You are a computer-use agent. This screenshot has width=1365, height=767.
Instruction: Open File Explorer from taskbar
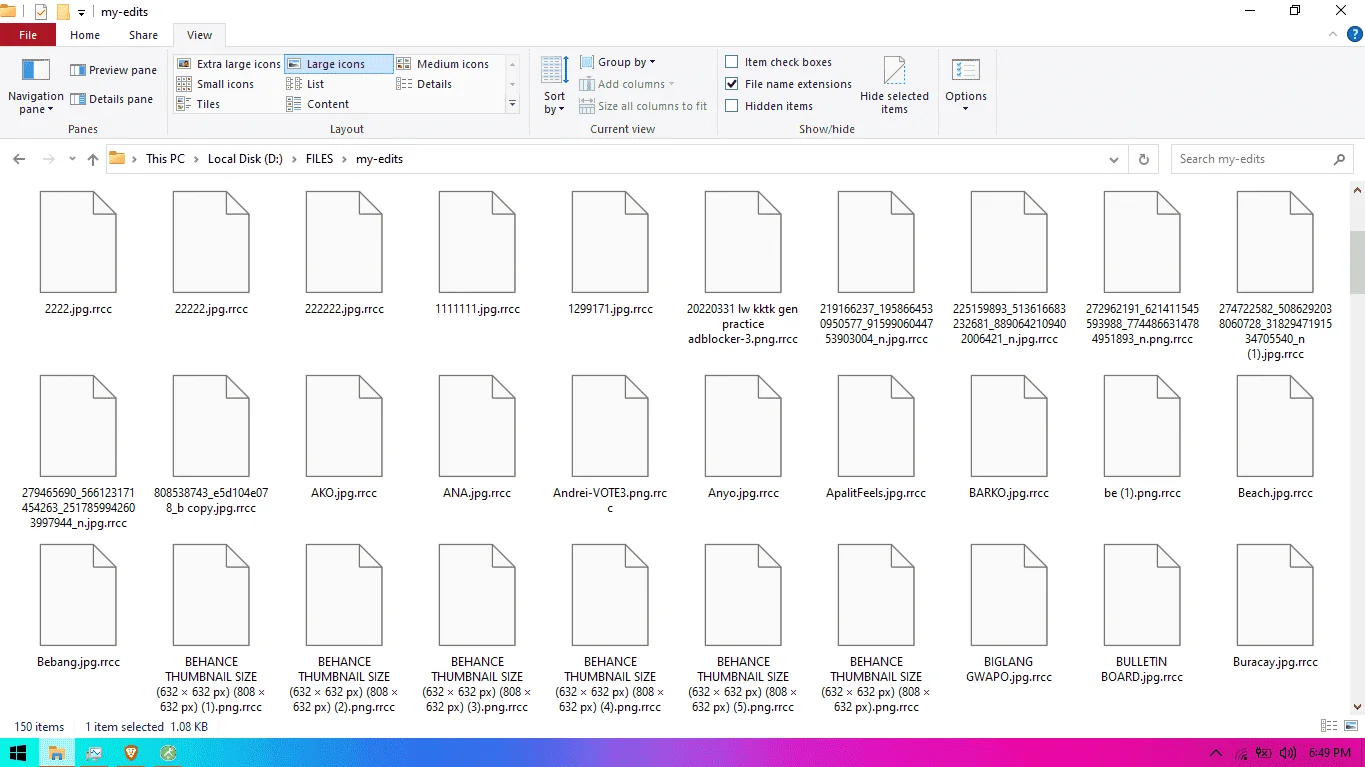click(x=57, y=753)
